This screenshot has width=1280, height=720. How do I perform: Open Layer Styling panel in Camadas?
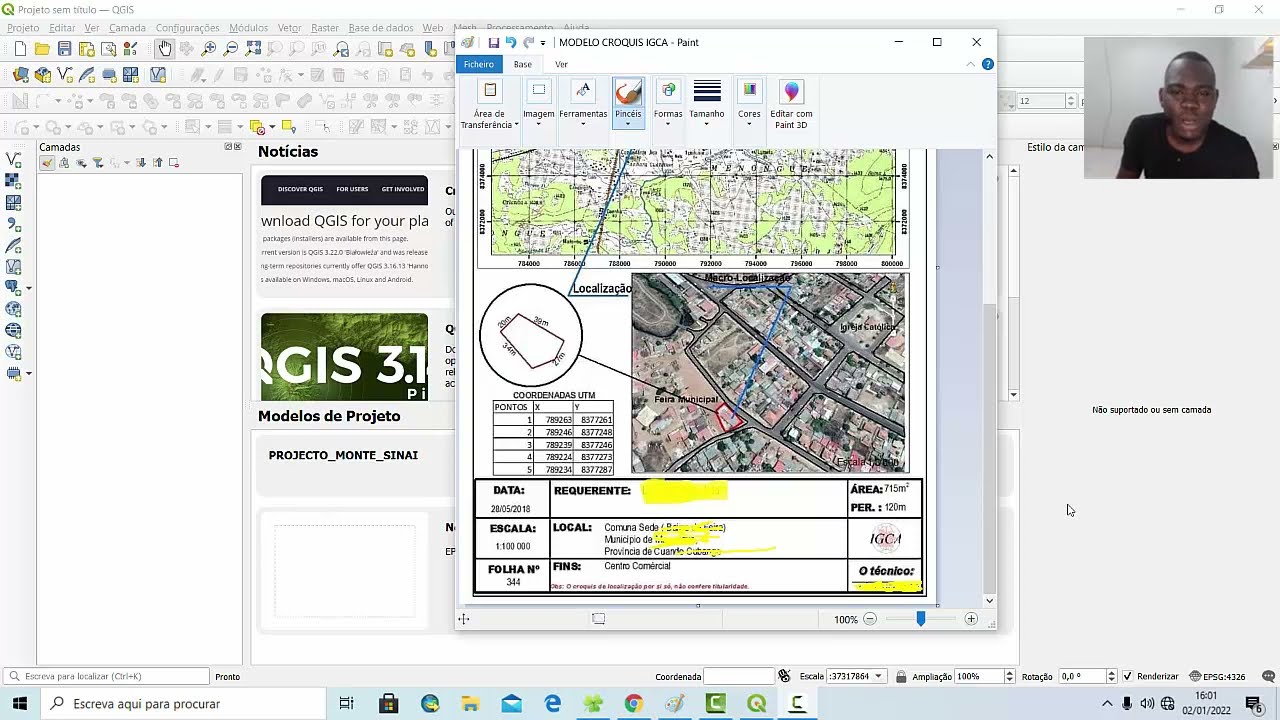click(x=47, y=163)
